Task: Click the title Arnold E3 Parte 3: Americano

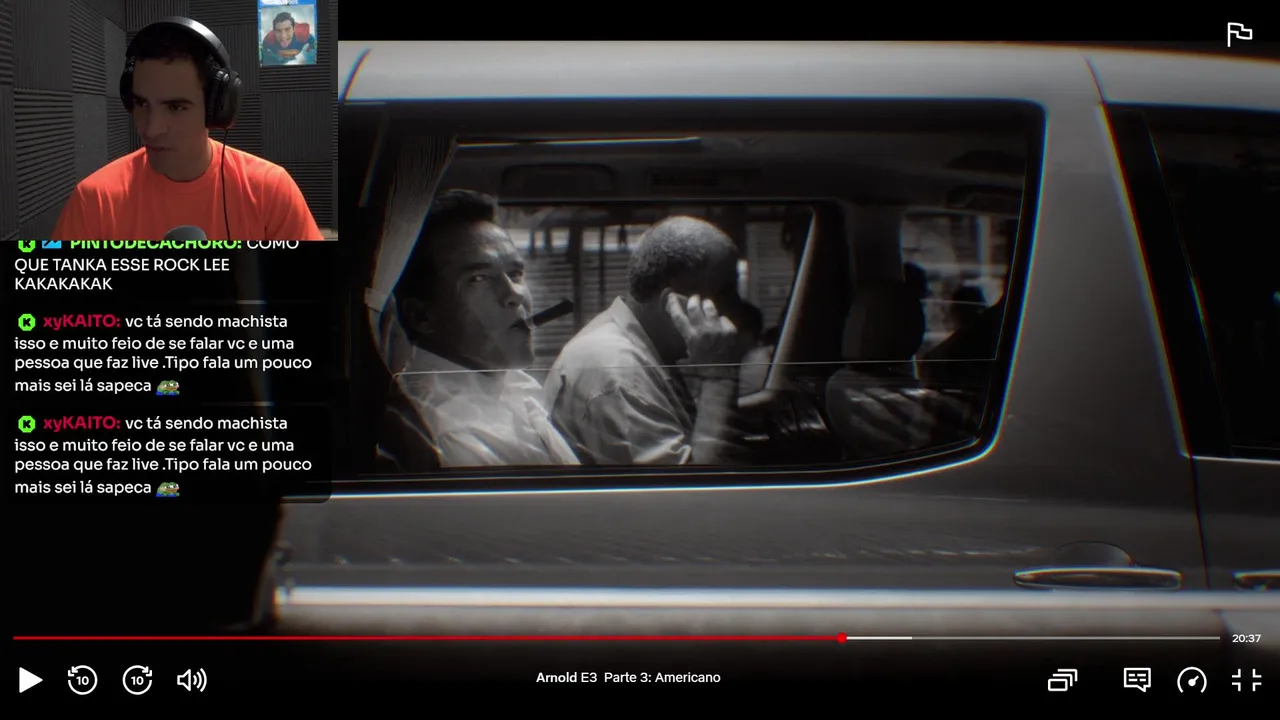Action: click(x=628, y=678)
